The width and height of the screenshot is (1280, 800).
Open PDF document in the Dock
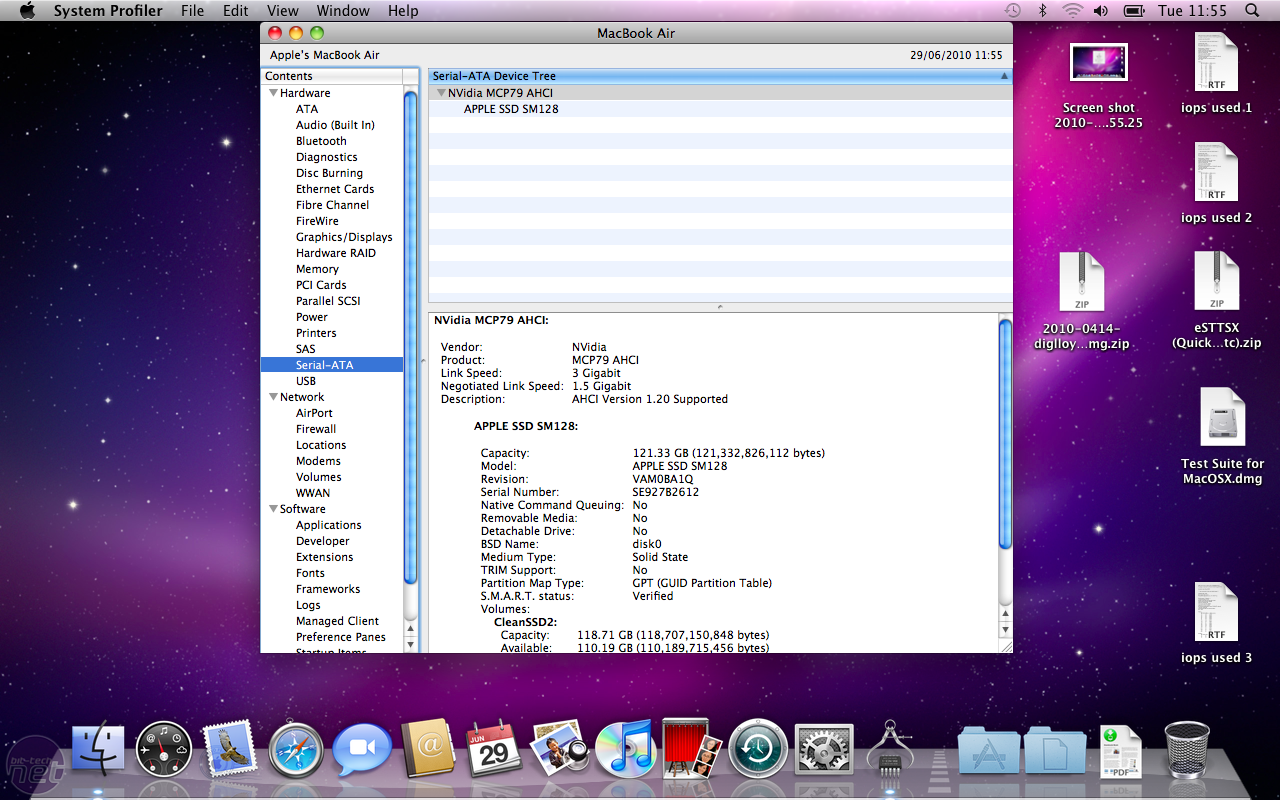coord(1121,752)
